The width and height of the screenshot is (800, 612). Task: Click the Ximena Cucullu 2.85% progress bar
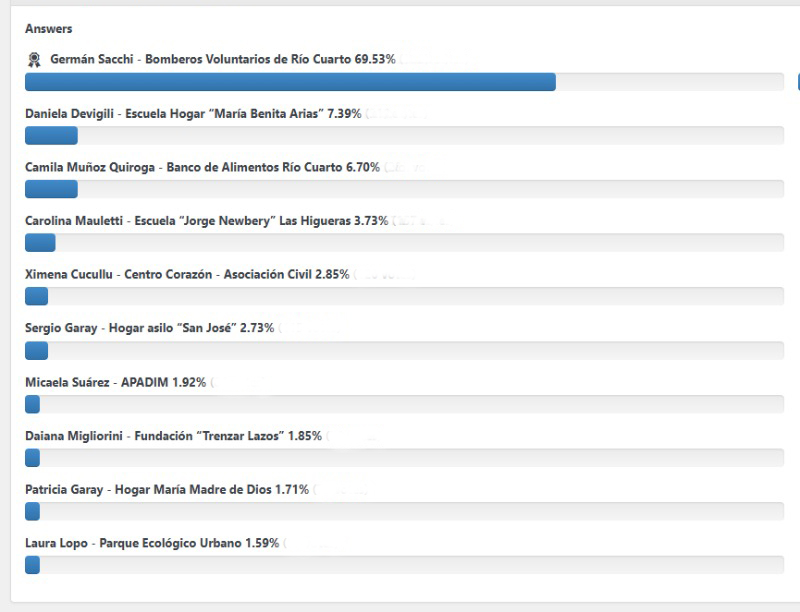point(404,296)
